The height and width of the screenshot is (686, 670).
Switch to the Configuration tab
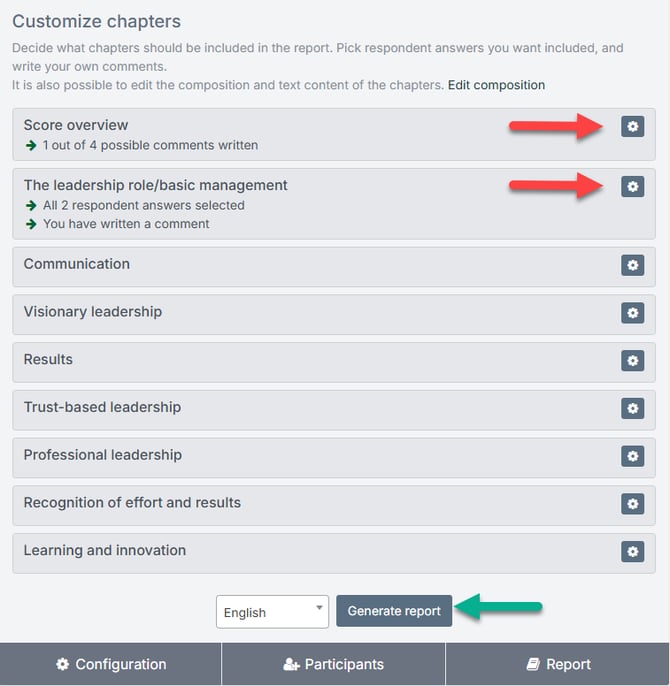point(111,664)
